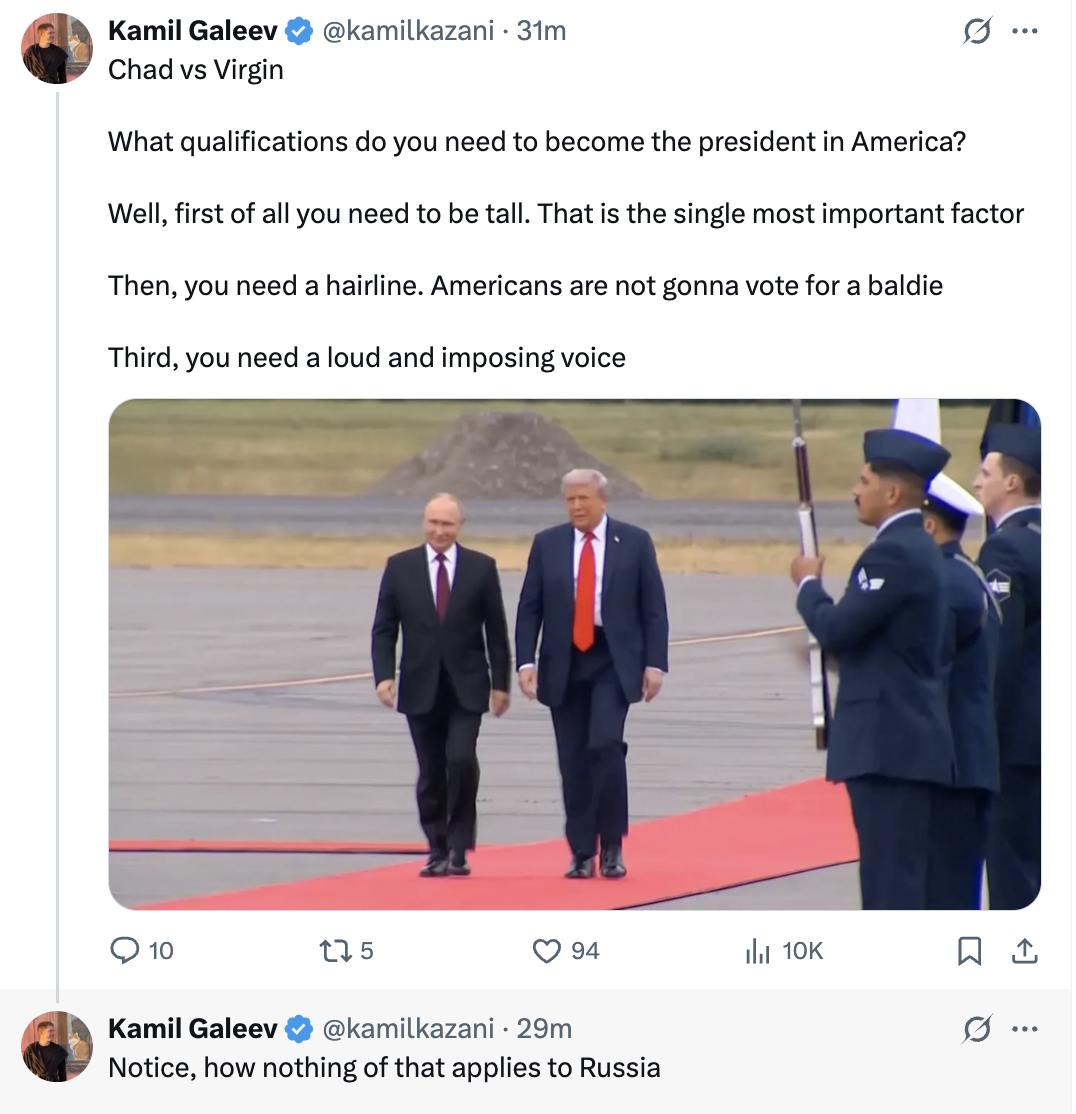
Task: Click the 31m timestamp
Action: [x=541, y=31]
